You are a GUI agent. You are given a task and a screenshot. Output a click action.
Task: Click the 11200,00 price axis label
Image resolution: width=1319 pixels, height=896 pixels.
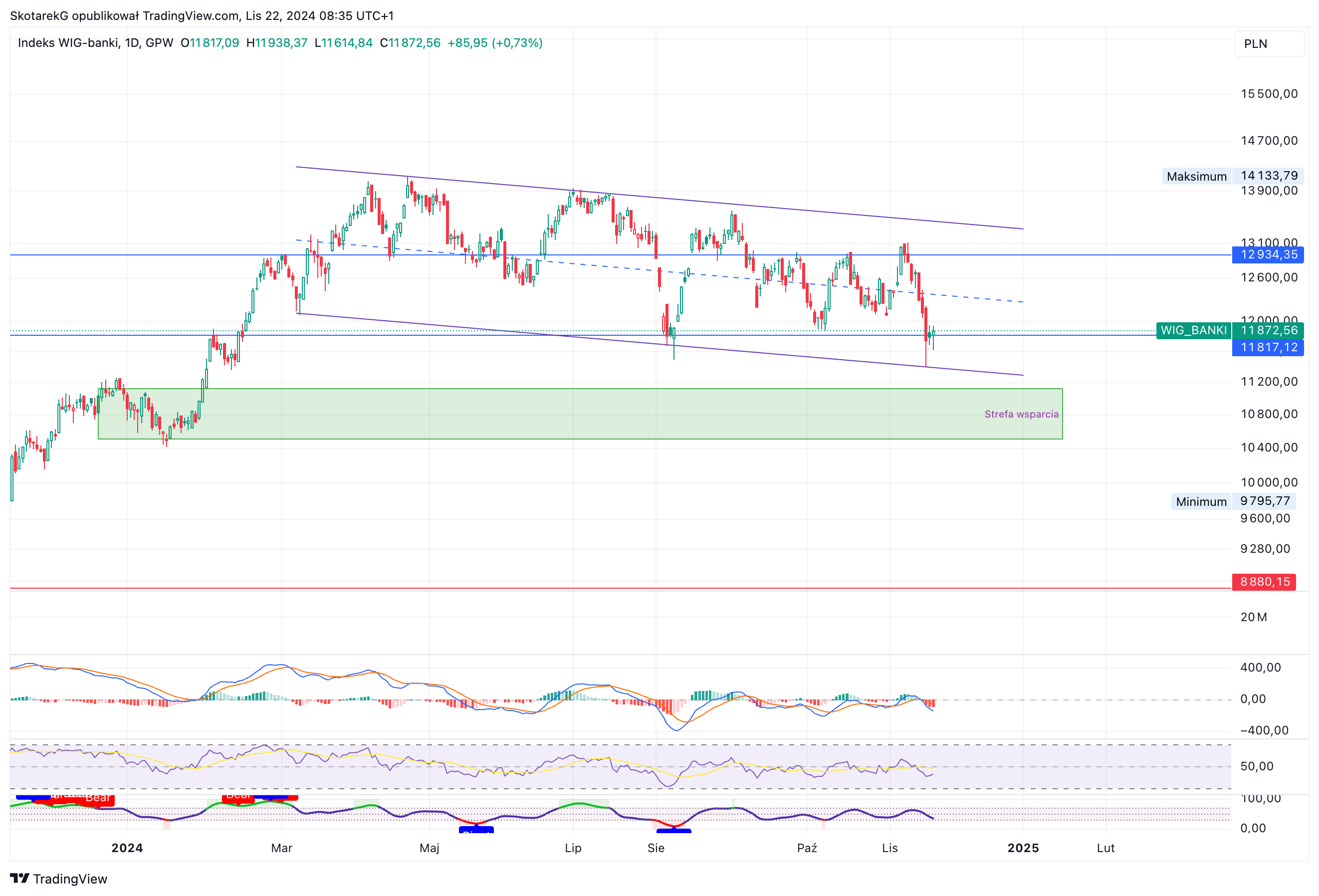tap(1269, 382)
